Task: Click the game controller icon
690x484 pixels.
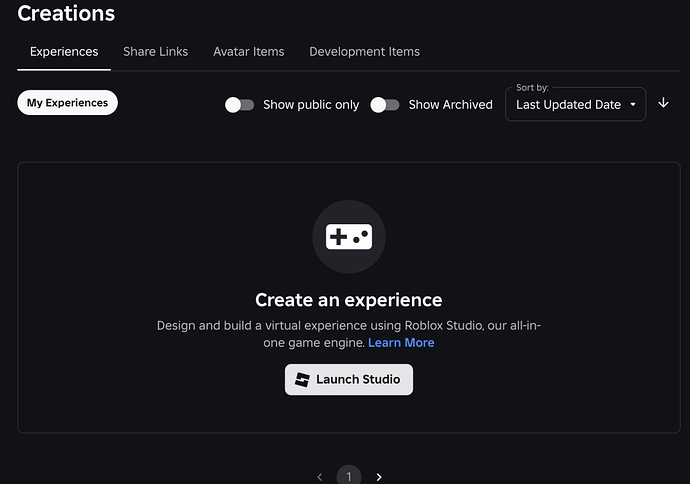Action: pos(349,237)
